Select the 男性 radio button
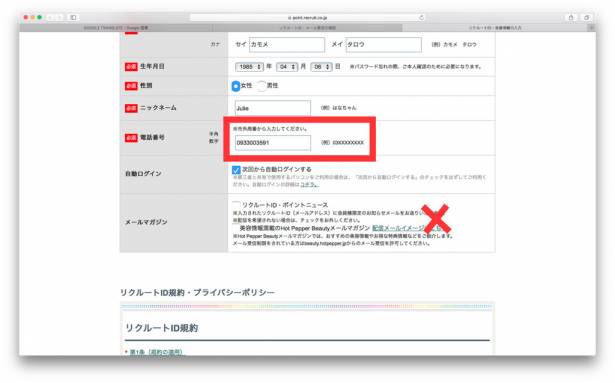This screenshot has width=615, height=383. click(x=261, y=86)
